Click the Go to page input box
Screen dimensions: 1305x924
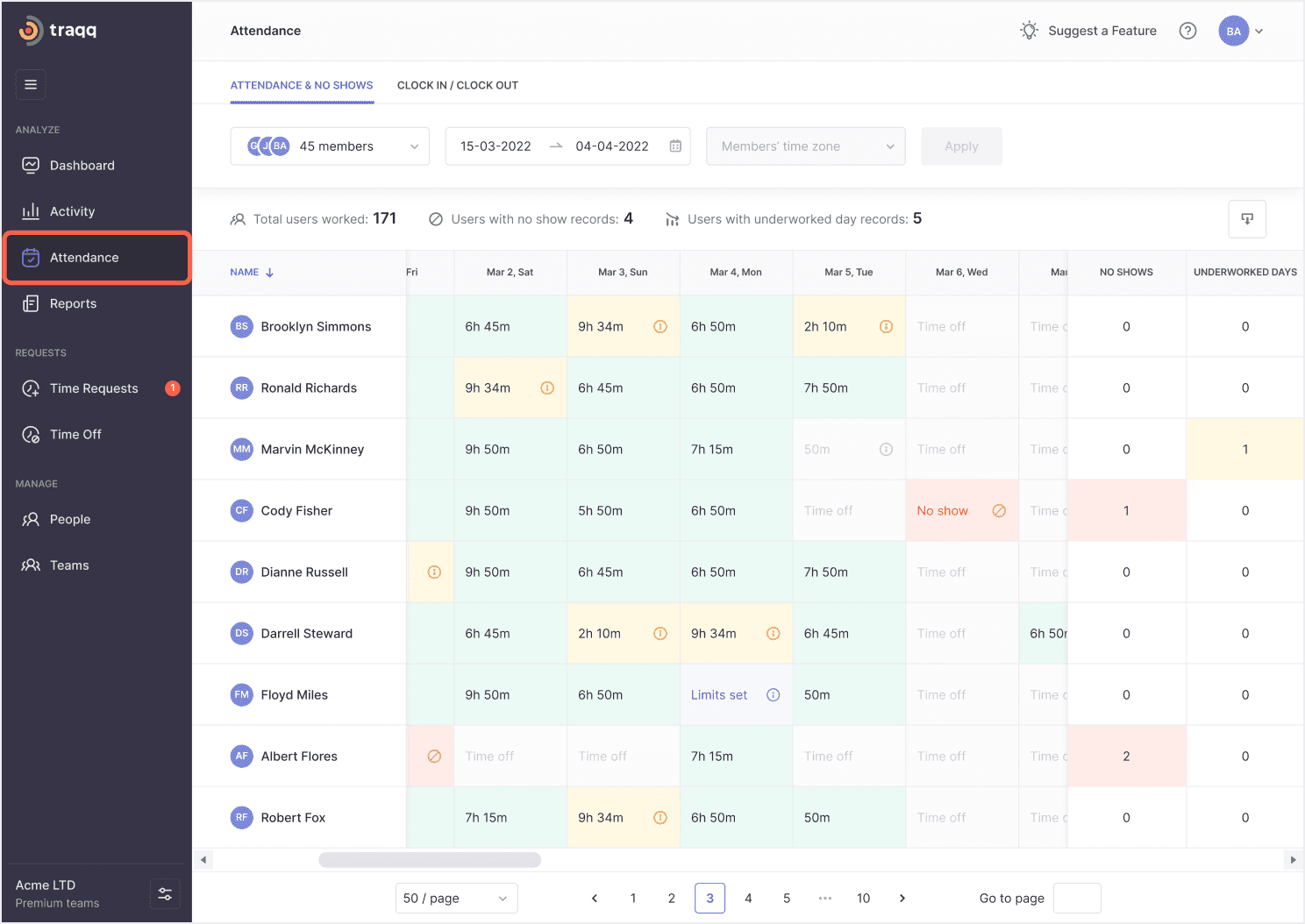click(1077, 899)
